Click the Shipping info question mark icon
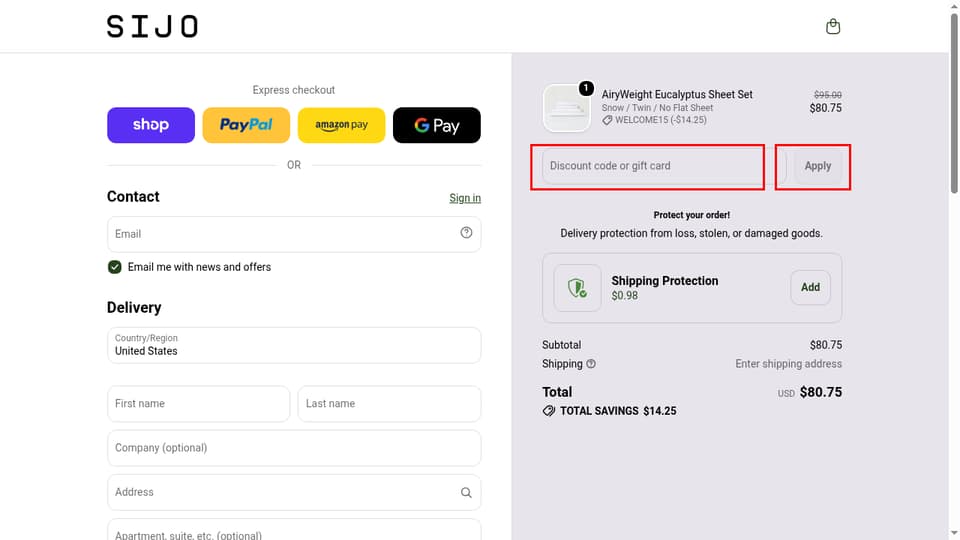960x540 pixels. pyautogui.click(x=591, y=364)
